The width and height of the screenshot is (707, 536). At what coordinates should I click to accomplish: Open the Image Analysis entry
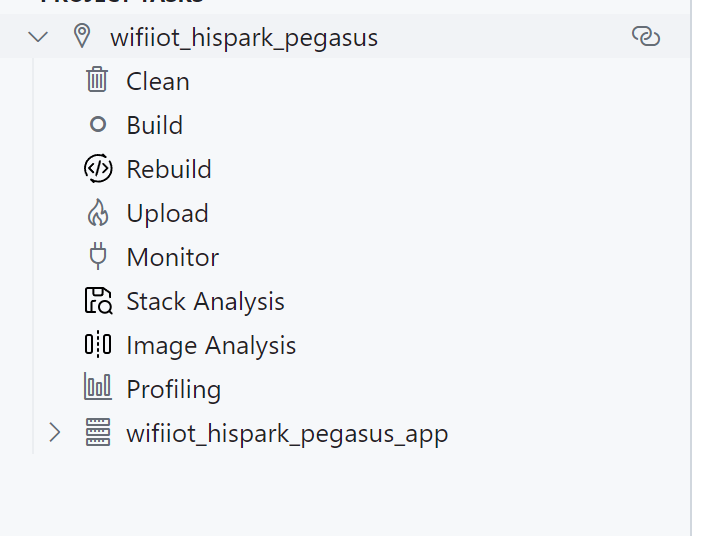[211, 346]
